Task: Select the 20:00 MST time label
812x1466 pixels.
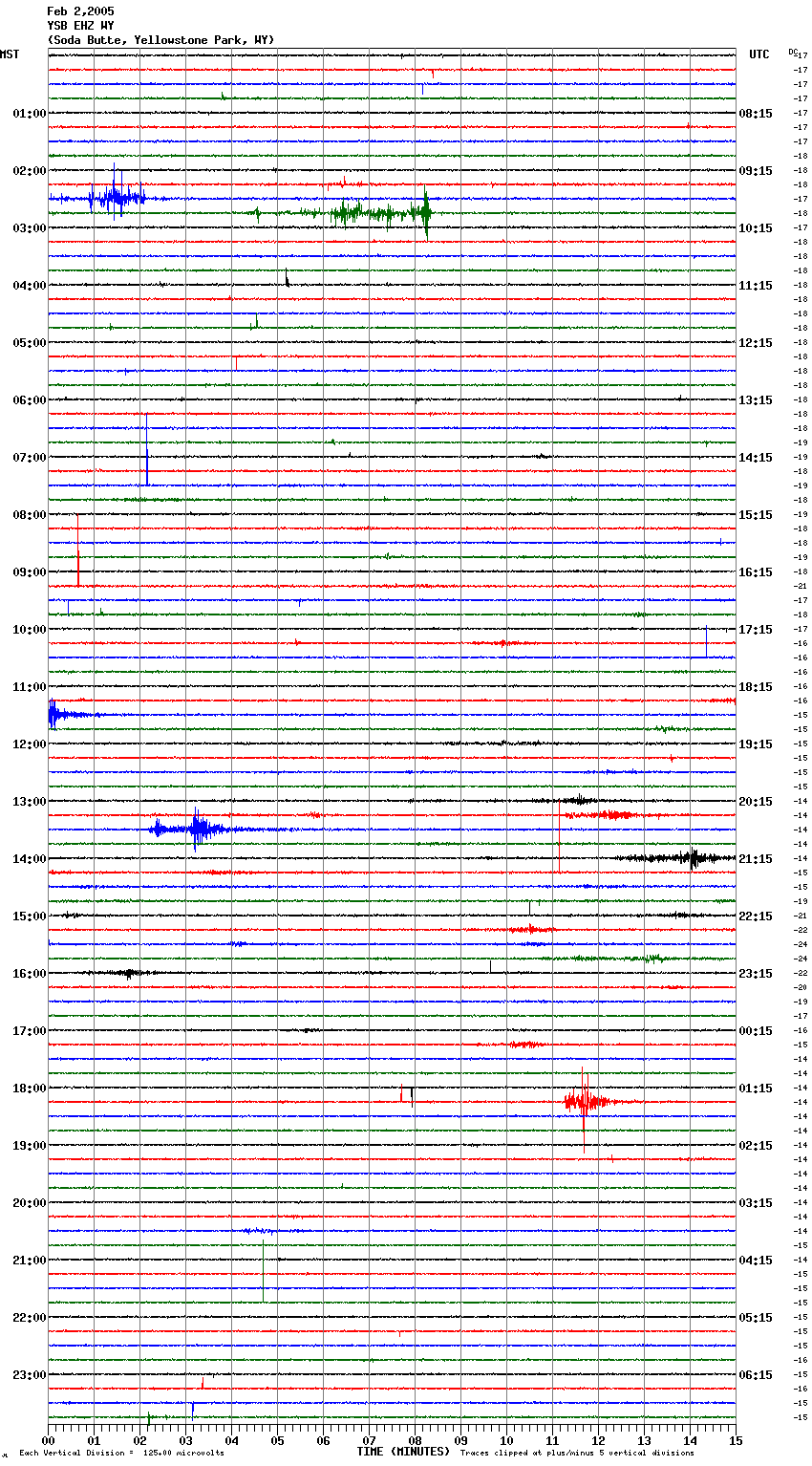Action: [29, 1203]
